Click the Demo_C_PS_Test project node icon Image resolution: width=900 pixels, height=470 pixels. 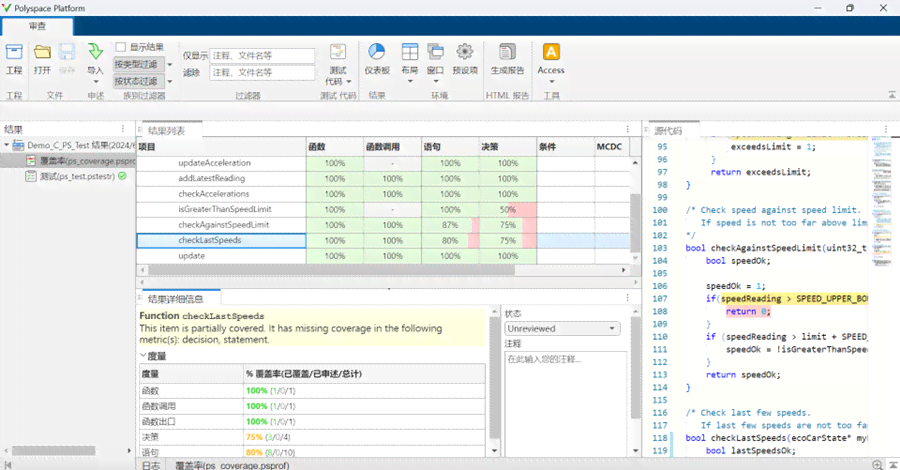click(x=18, y=145)
